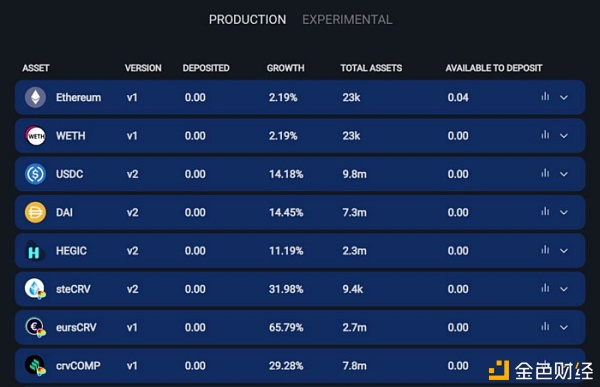Open the chart icon for WETH vault
The image size is (600, 387).
coord(545,135)
